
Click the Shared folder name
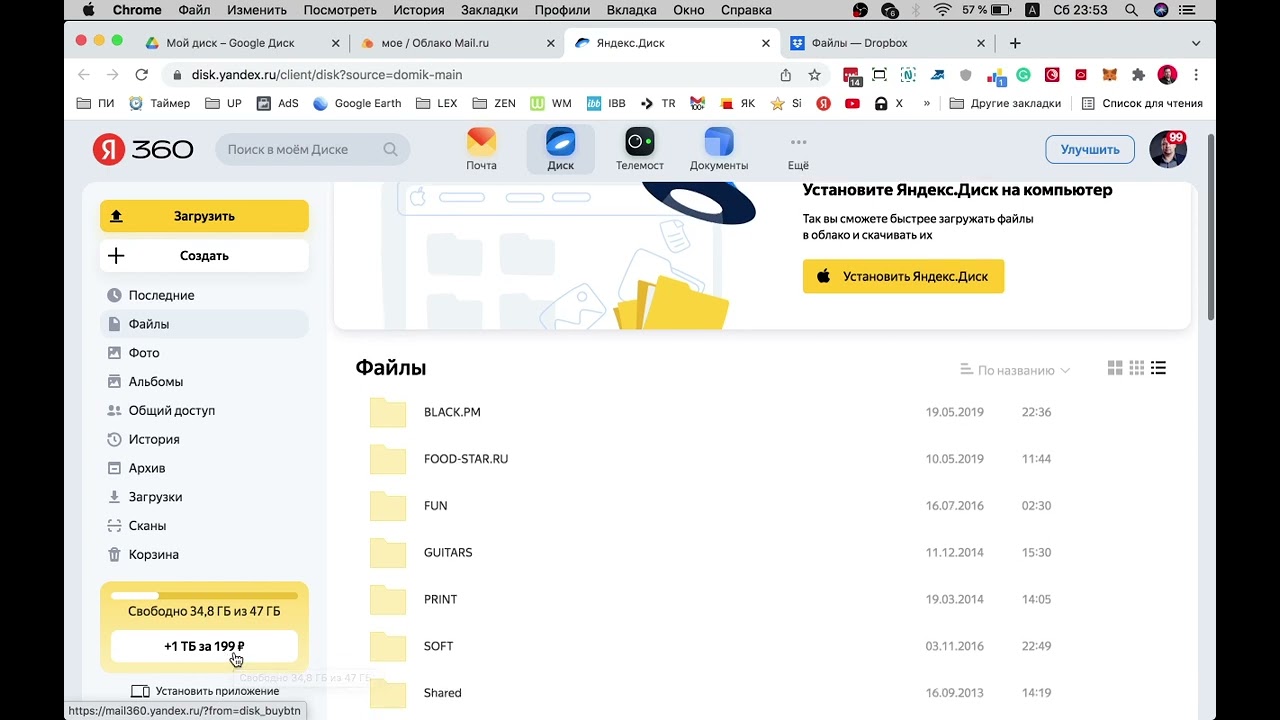click(442, 693)
